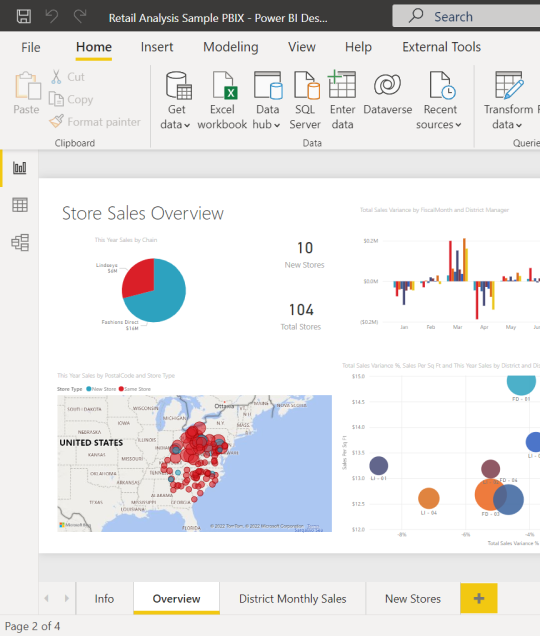Select the FD - 01 teal bubble
540x640 pixels.
(x=521, y=384)
